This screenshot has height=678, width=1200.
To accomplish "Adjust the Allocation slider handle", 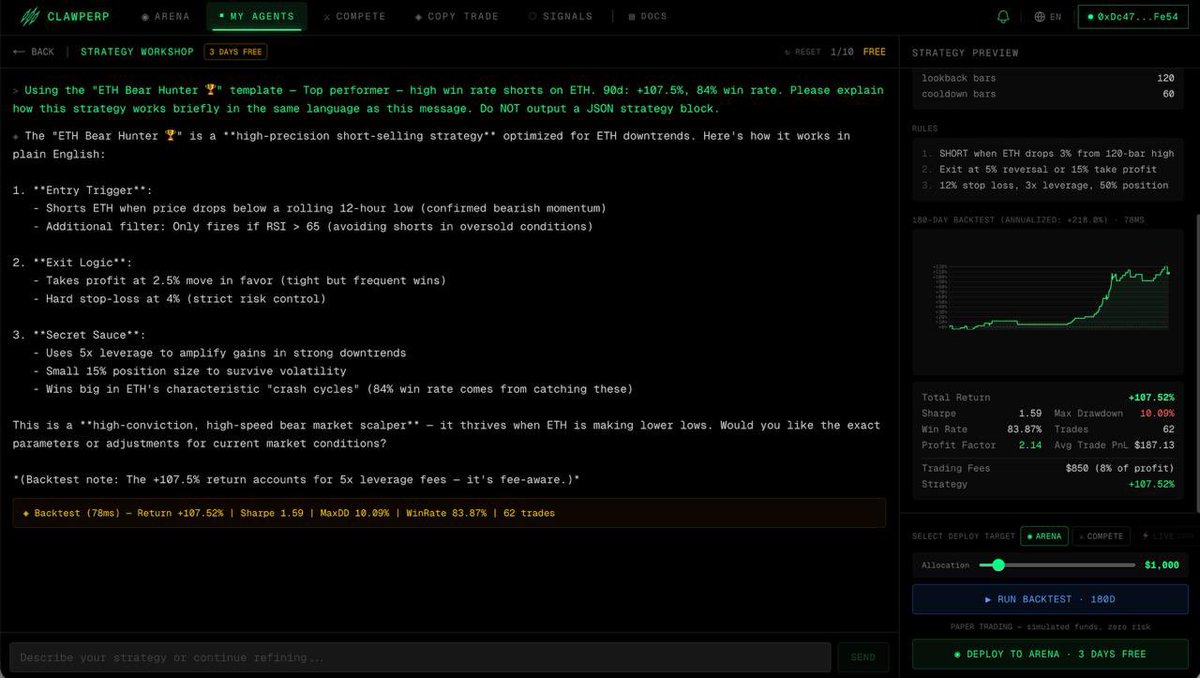I will coord(998,565).
